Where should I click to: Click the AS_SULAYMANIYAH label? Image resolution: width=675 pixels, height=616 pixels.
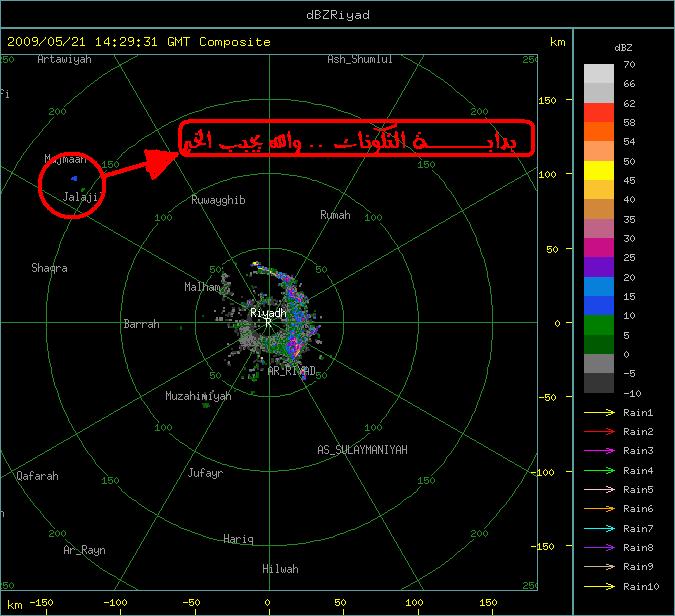point(362,450)
